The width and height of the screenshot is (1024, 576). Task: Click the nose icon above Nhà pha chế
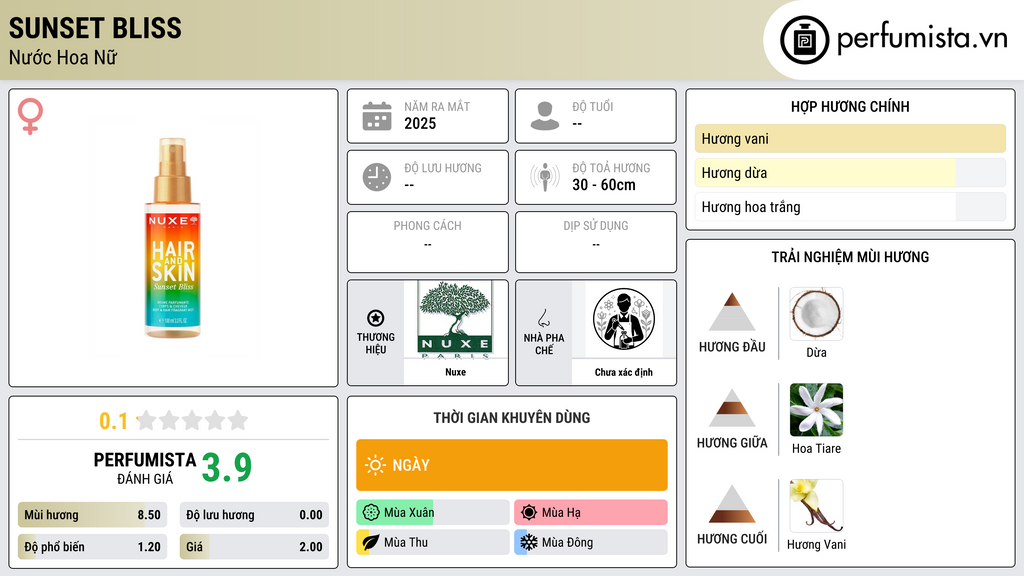[x=543, y=318]
